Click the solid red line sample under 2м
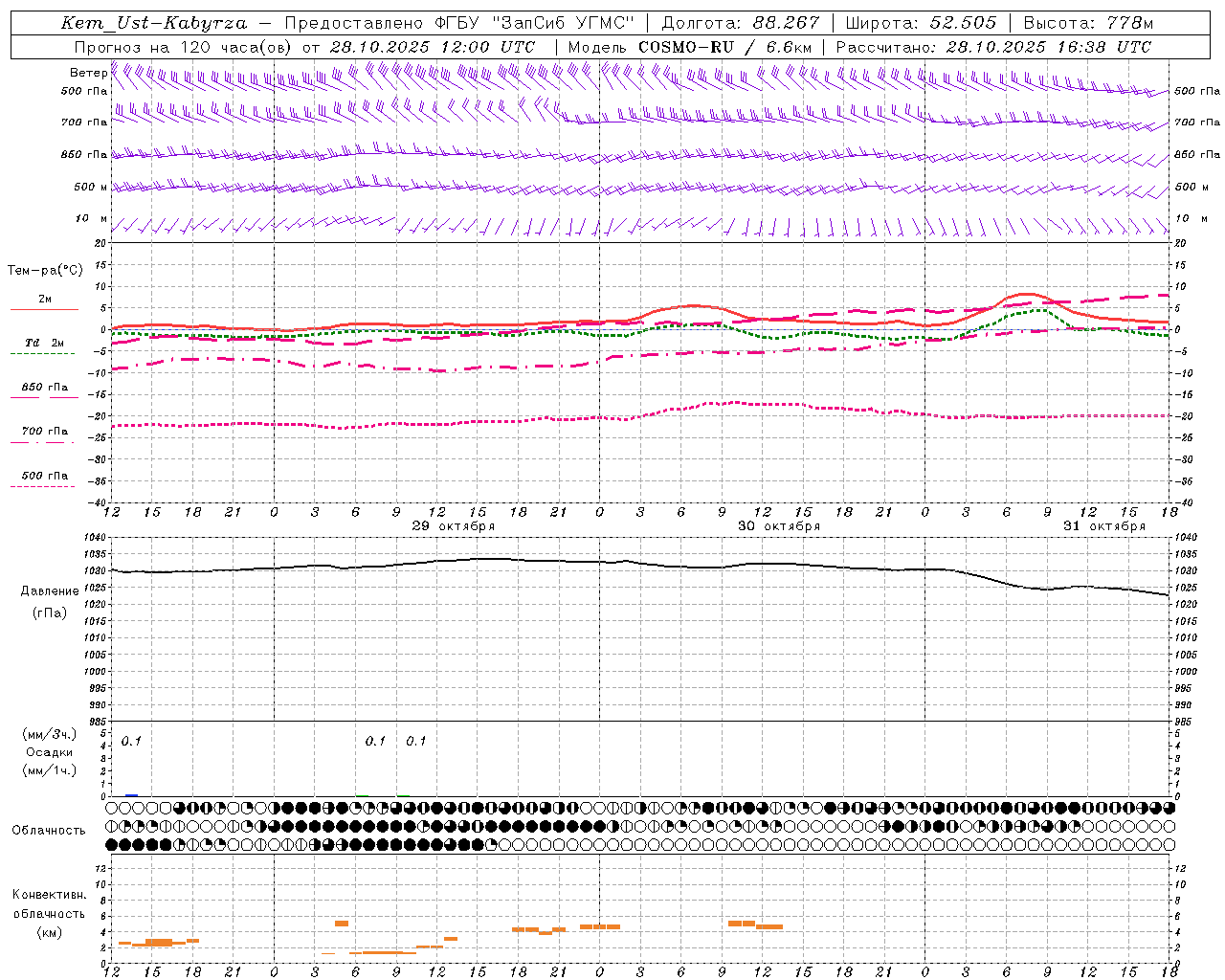 coord(44,309)
